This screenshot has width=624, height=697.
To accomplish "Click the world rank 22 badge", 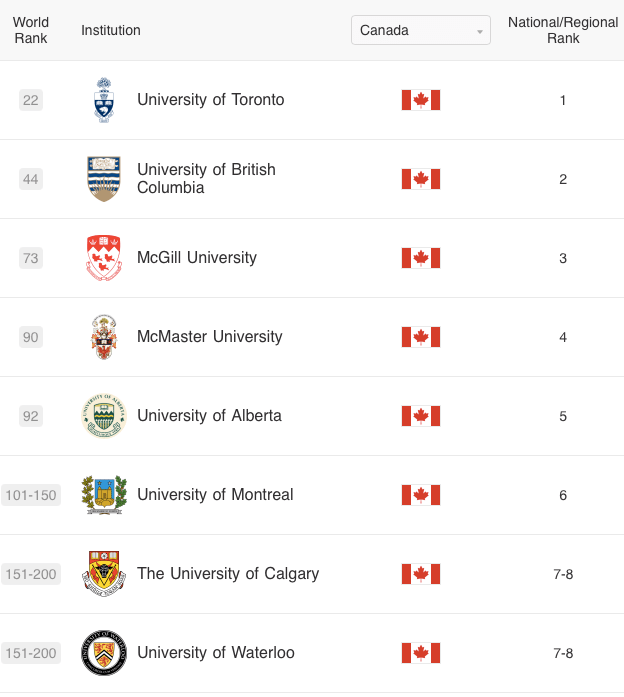I will 31,100.
